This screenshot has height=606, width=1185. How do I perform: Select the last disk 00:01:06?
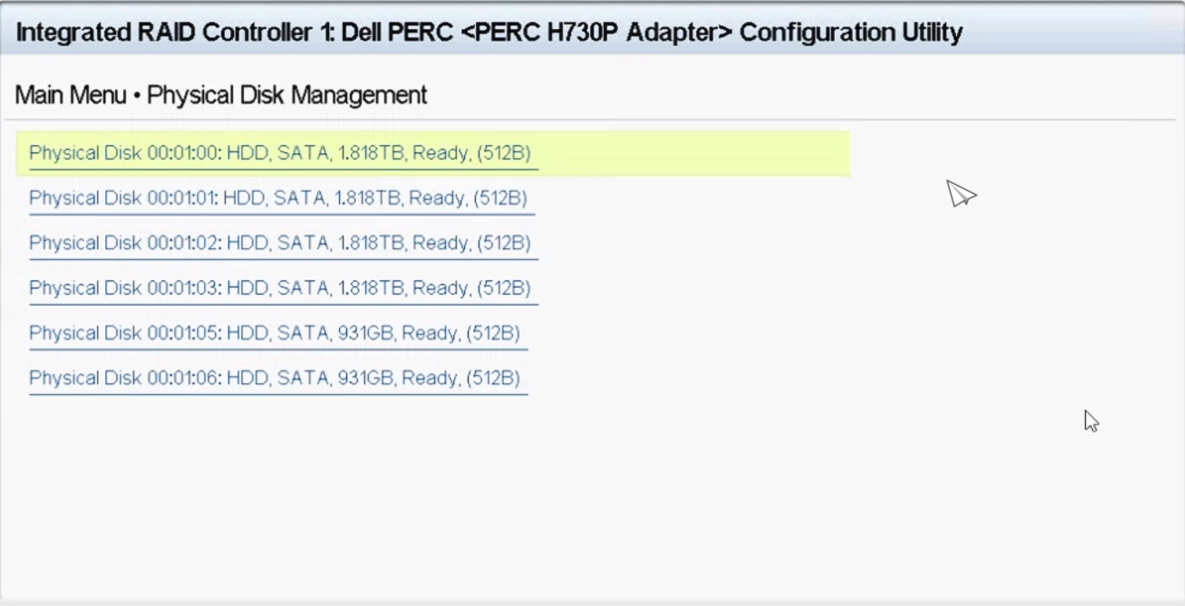click(274, 378)
